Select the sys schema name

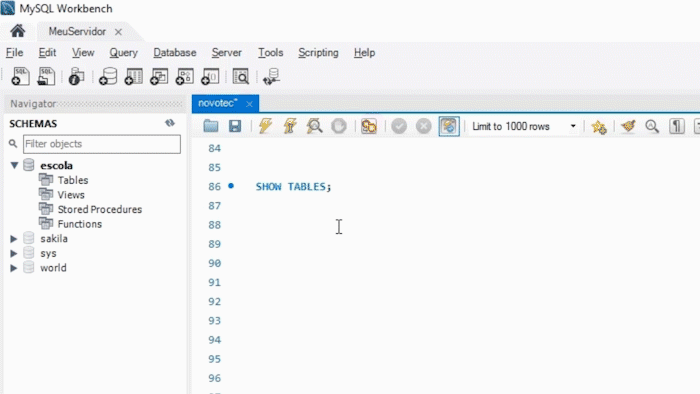coord(48,253)
